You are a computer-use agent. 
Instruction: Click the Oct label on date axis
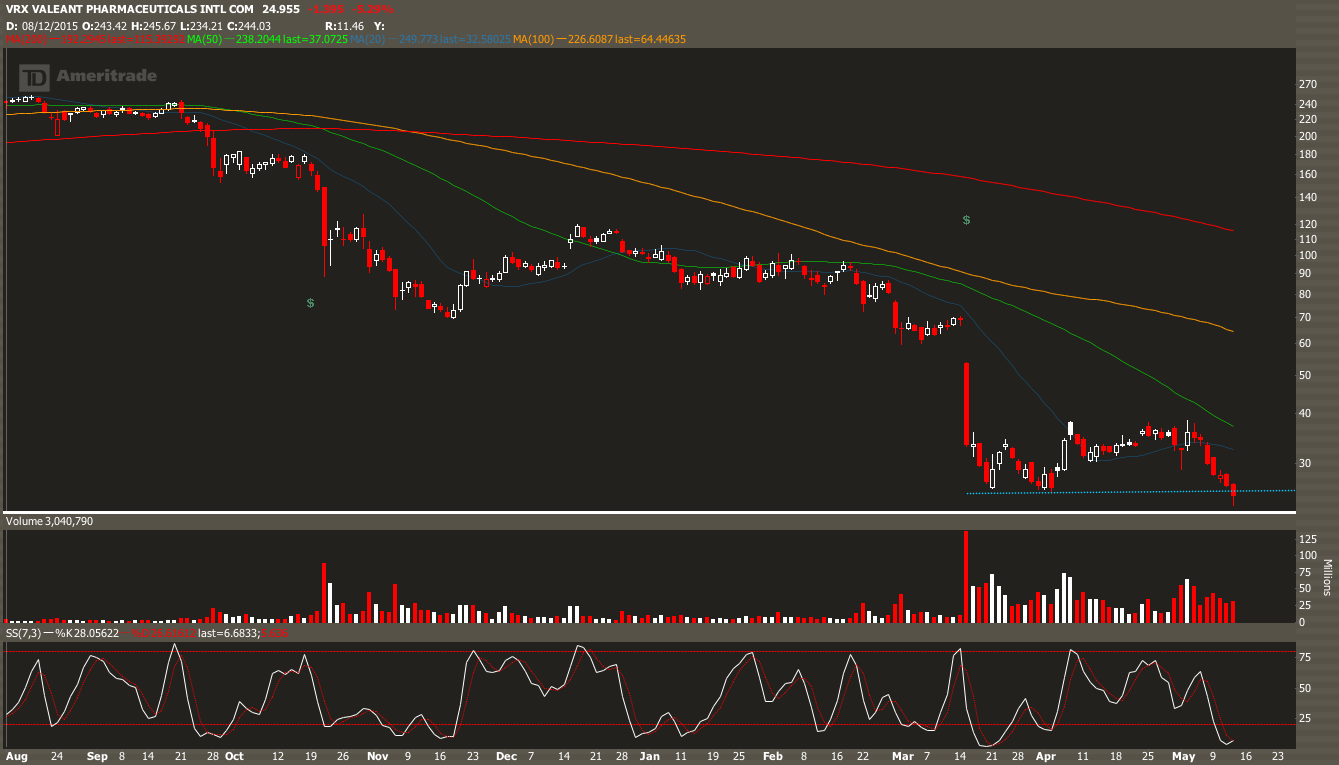[x=234, y=756]
